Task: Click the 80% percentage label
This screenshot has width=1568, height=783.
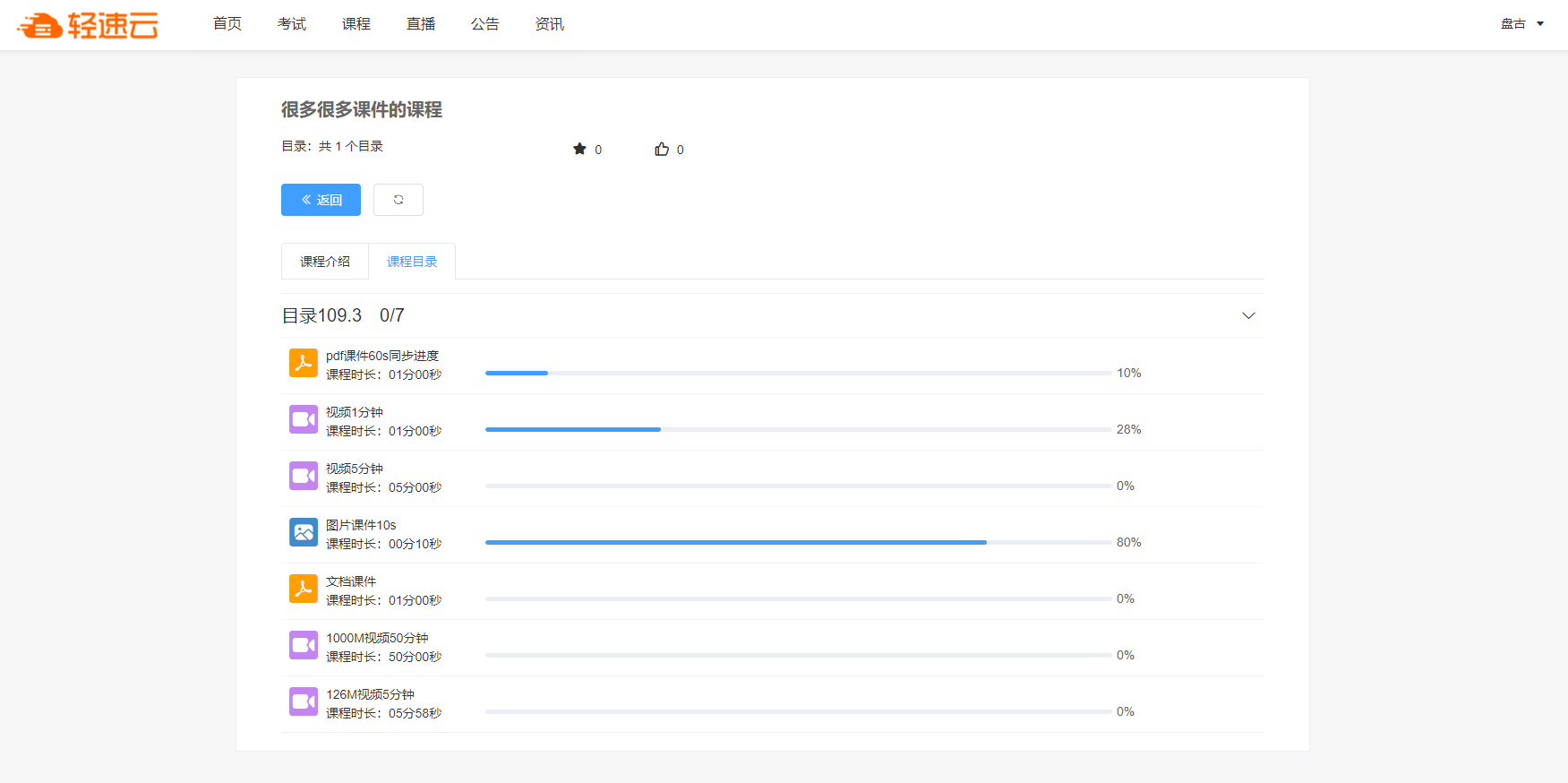Action: coord(1128,542)
